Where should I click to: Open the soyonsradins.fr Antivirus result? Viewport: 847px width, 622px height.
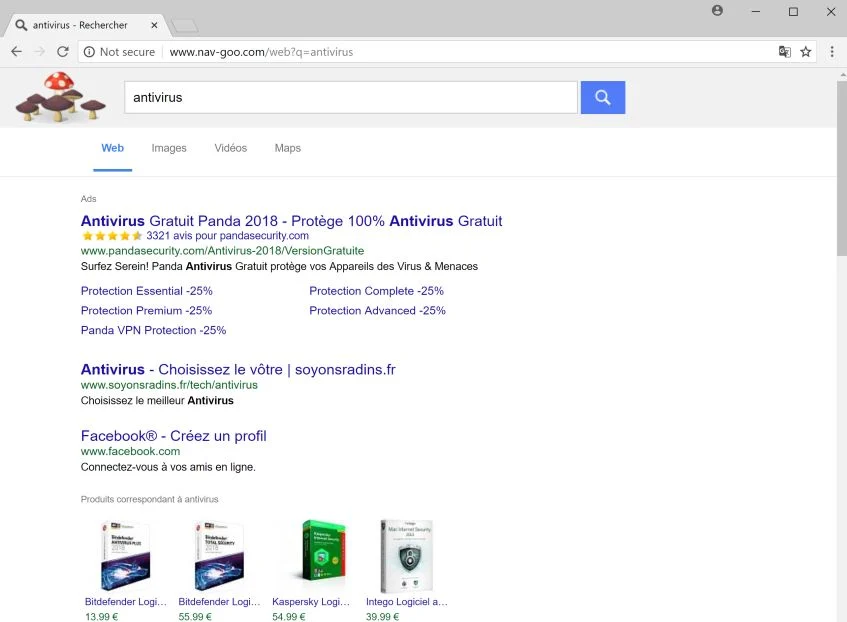tap(238, 370)
